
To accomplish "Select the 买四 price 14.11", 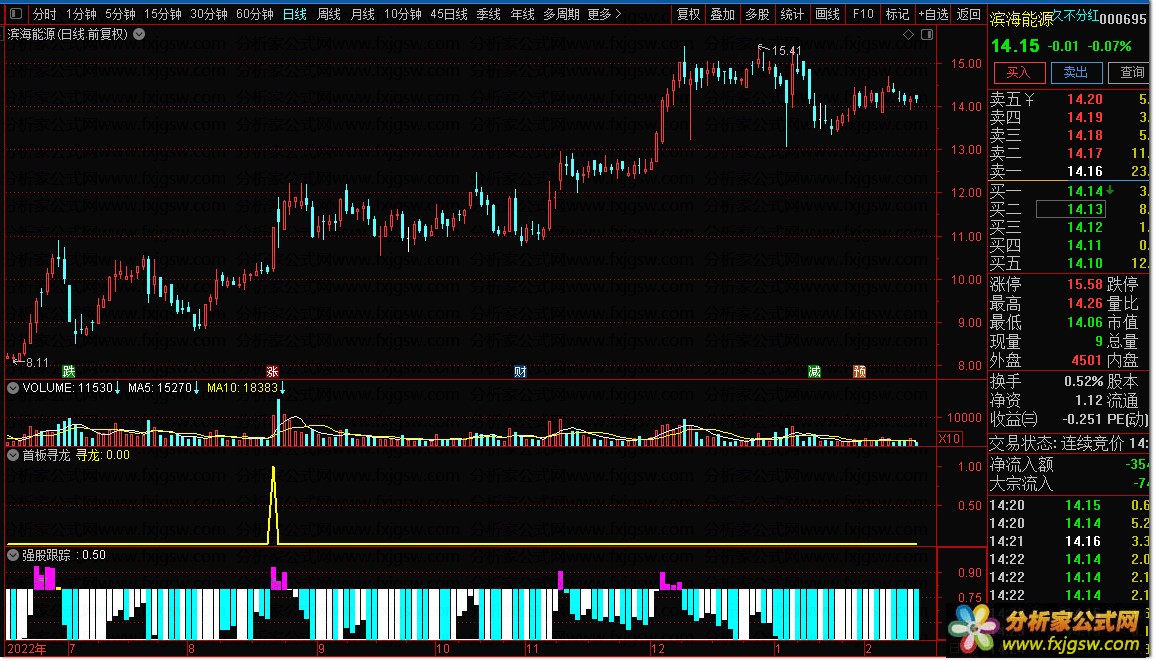I will (x=1084, y=245).
